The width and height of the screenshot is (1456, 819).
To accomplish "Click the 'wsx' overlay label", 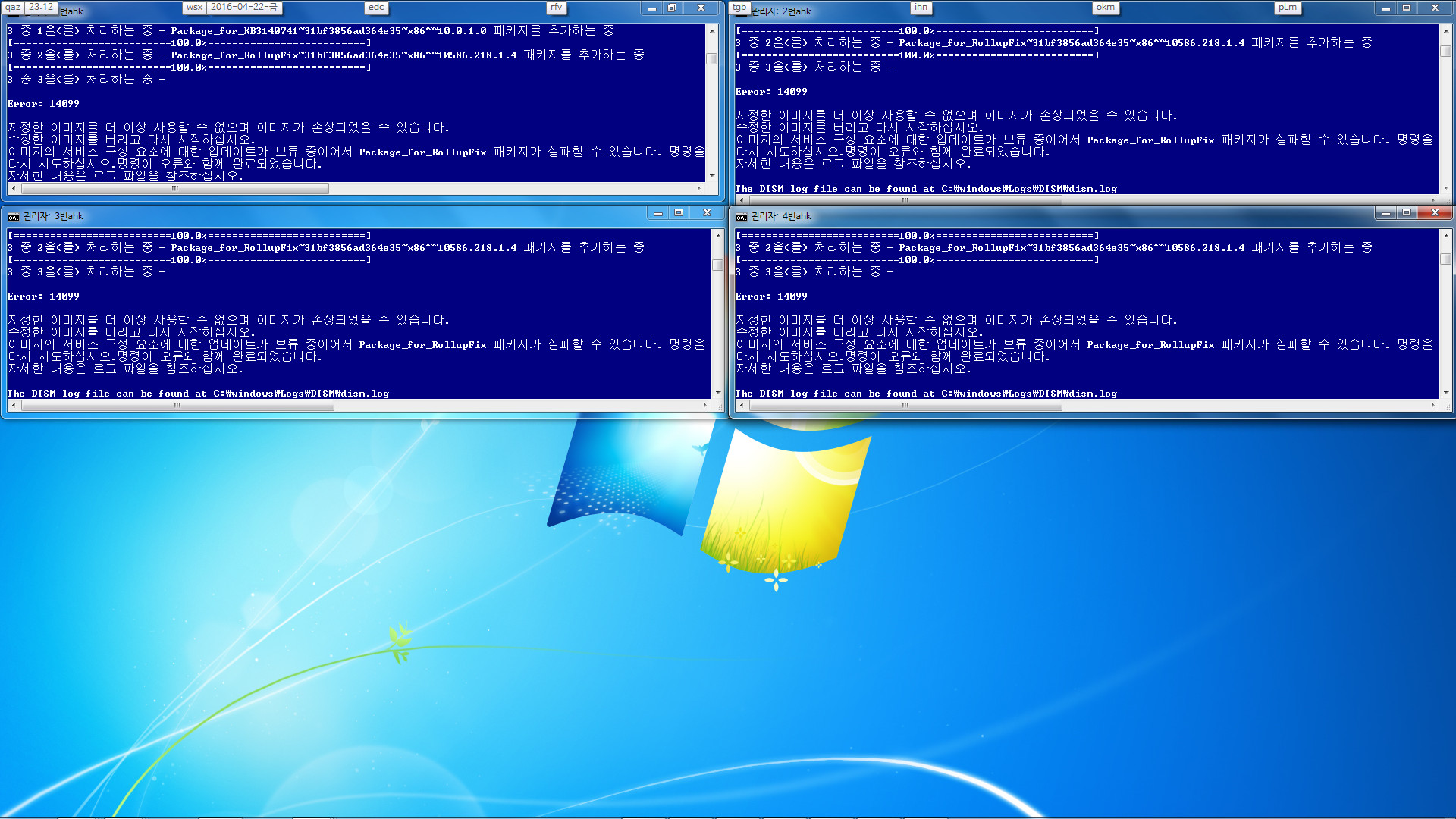I will click(x=195, y=7).
